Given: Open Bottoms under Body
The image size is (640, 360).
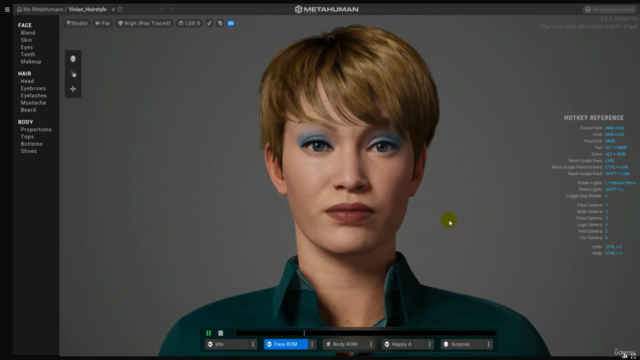Looking at the screenshot, I should (x=31, y=144).
